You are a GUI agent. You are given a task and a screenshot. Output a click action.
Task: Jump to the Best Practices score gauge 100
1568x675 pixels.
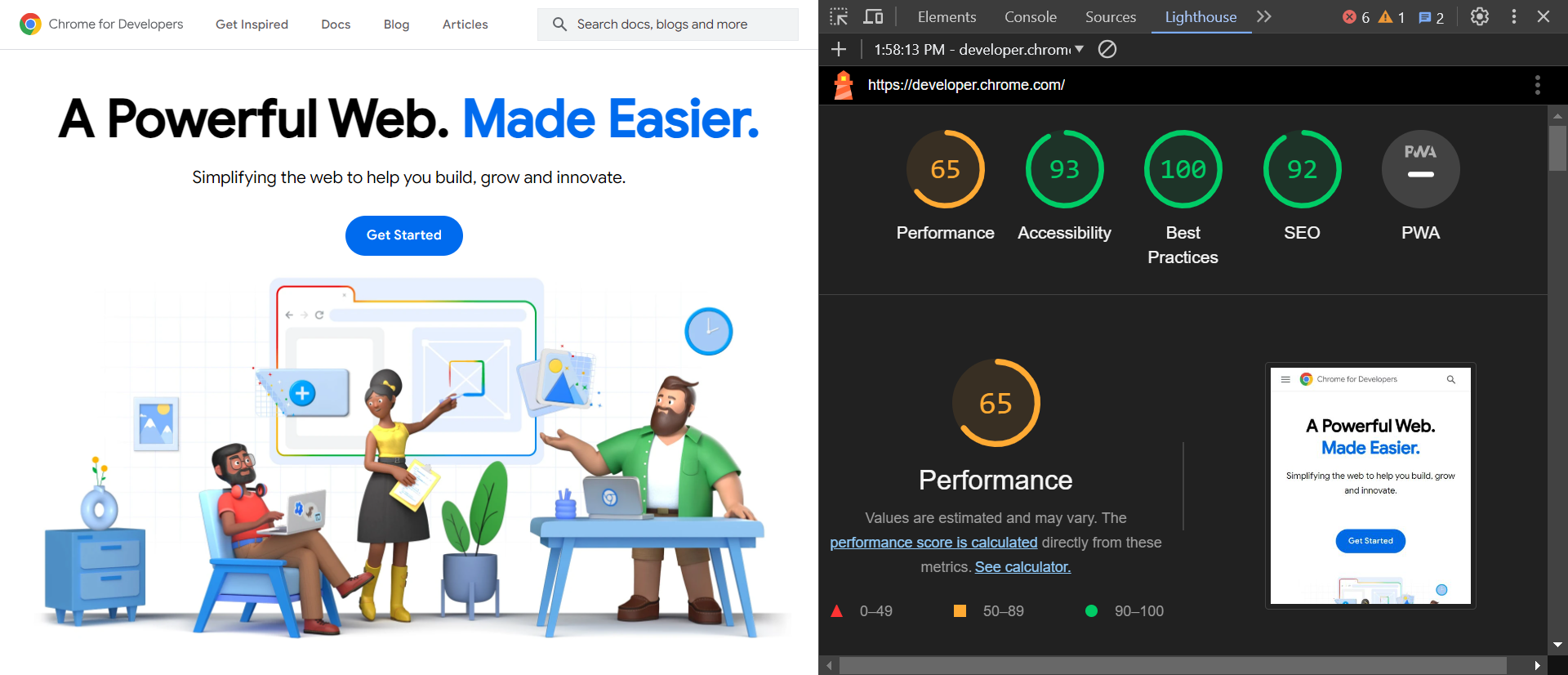[1183, 169]
